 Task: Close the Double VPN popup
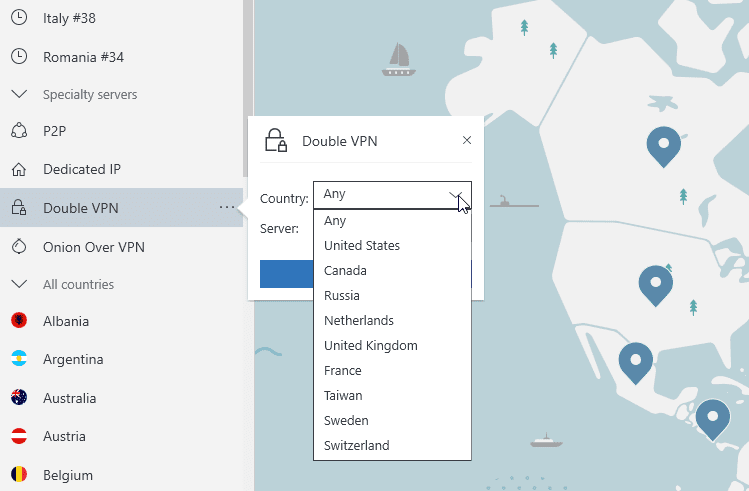tap(467, 141)
